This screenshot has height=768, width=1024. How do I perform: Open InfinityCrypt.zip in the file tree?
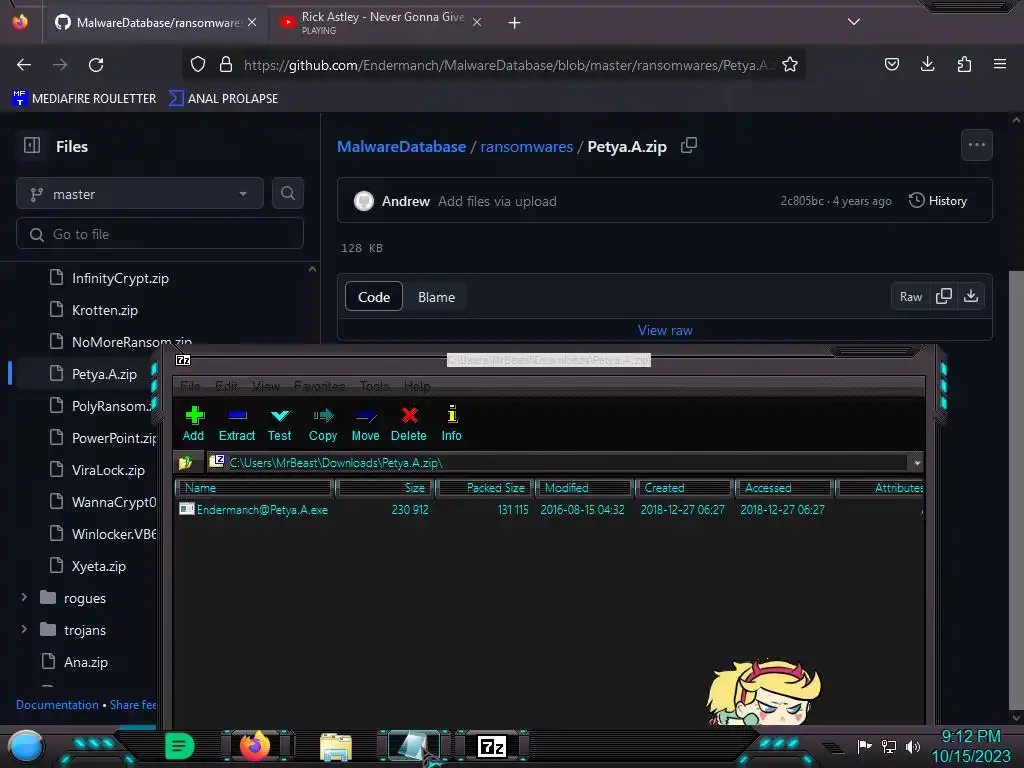(120, 278)
